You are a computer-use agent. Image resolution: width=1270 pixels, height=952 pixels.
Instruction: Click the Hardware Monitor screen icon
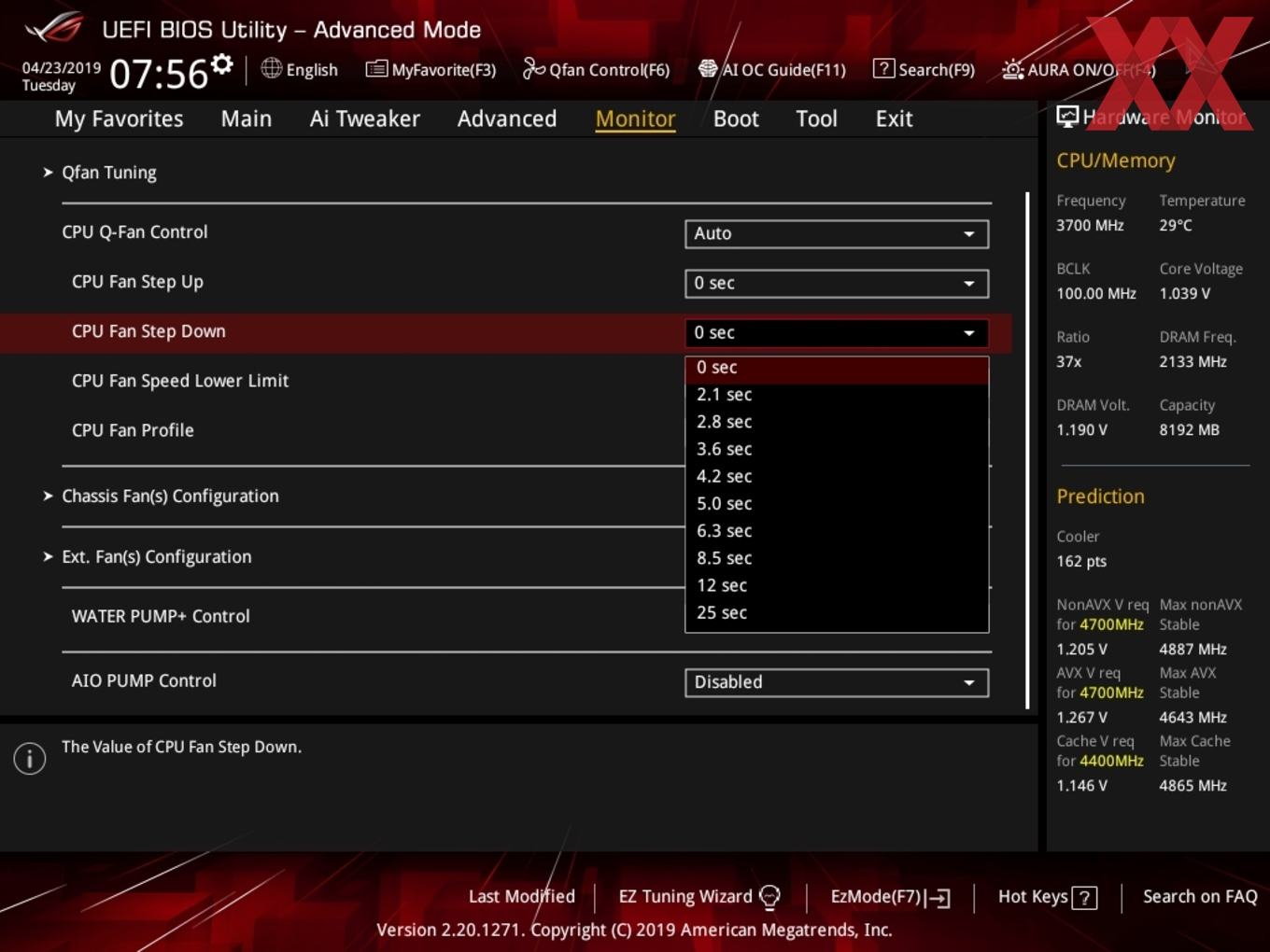pyautogui.click(x=1067, y=117)
